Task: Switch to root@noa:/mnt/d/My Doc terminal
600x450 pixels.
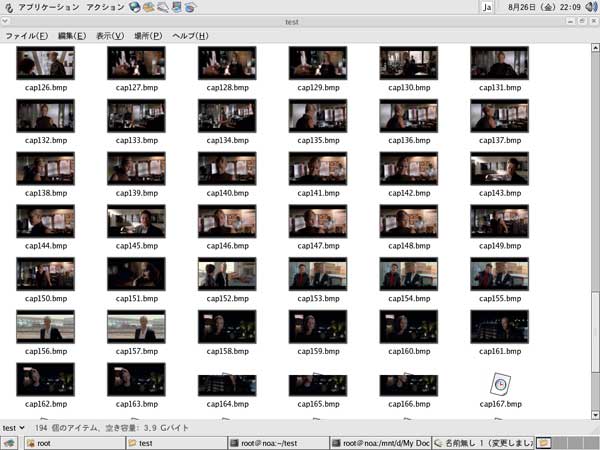Action: [380, 443]
